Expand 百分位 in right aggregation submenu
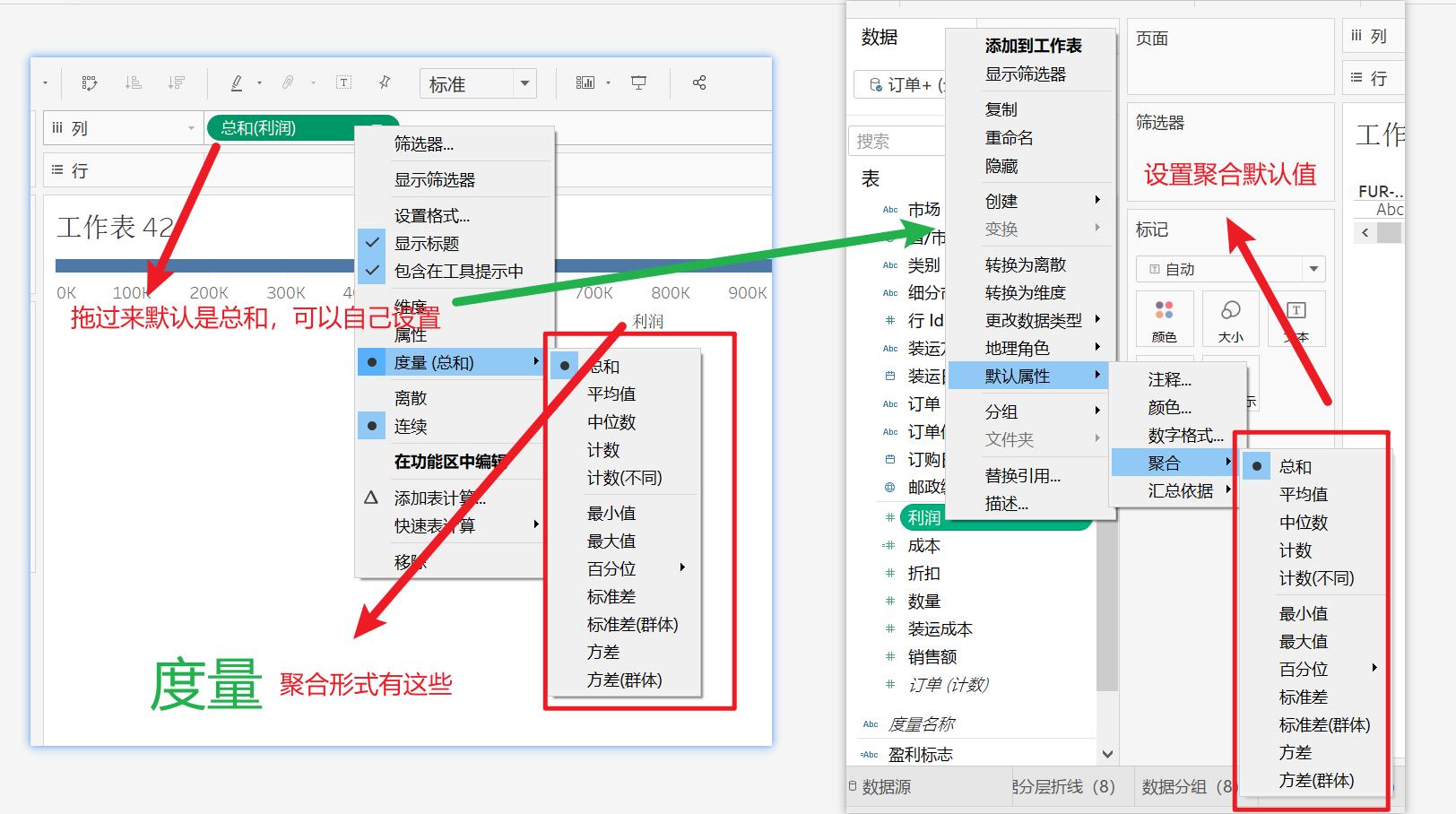 [1314, 669]
